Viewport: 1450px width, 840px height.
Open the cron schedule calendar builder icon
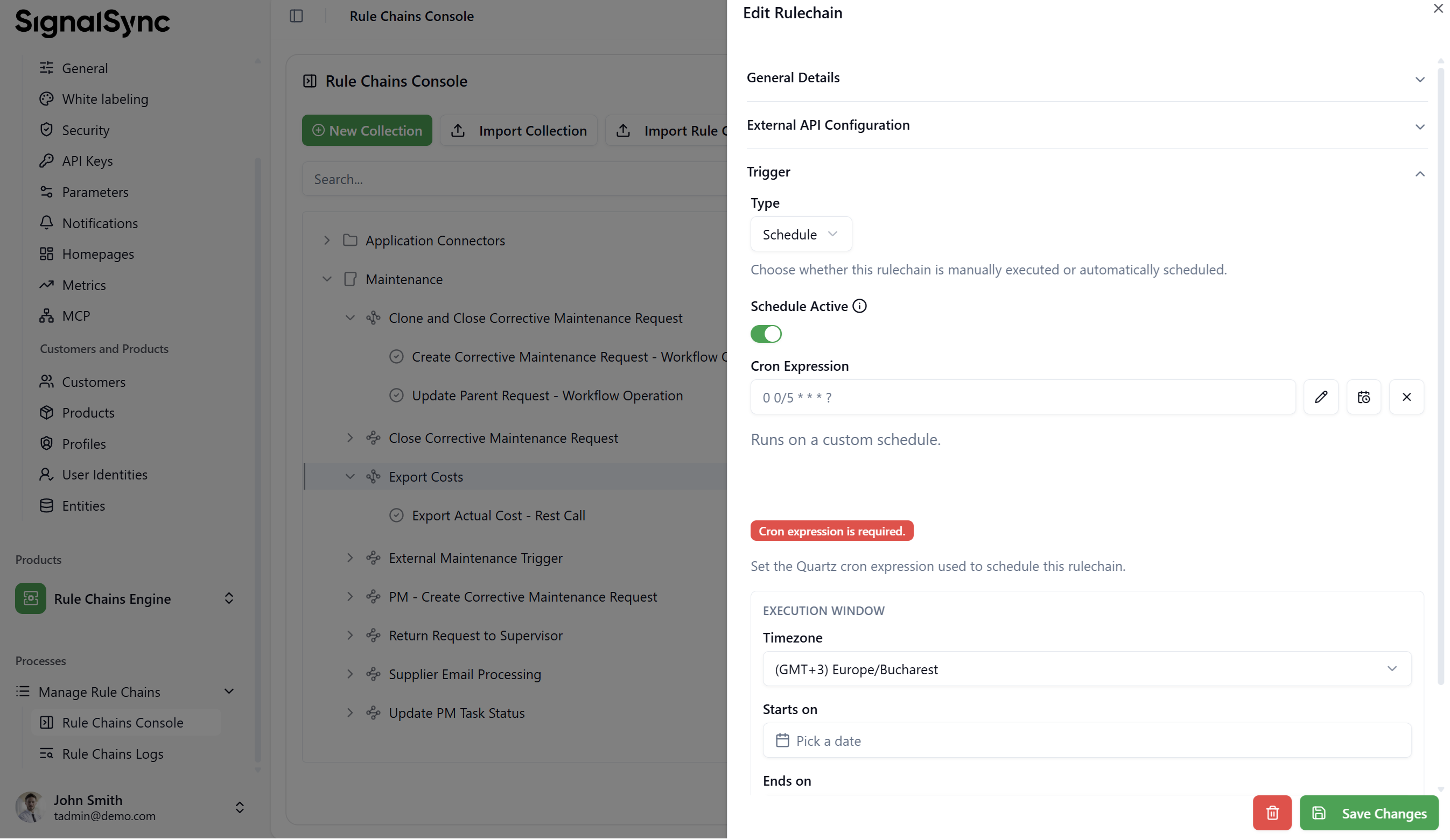(1363, 397)
